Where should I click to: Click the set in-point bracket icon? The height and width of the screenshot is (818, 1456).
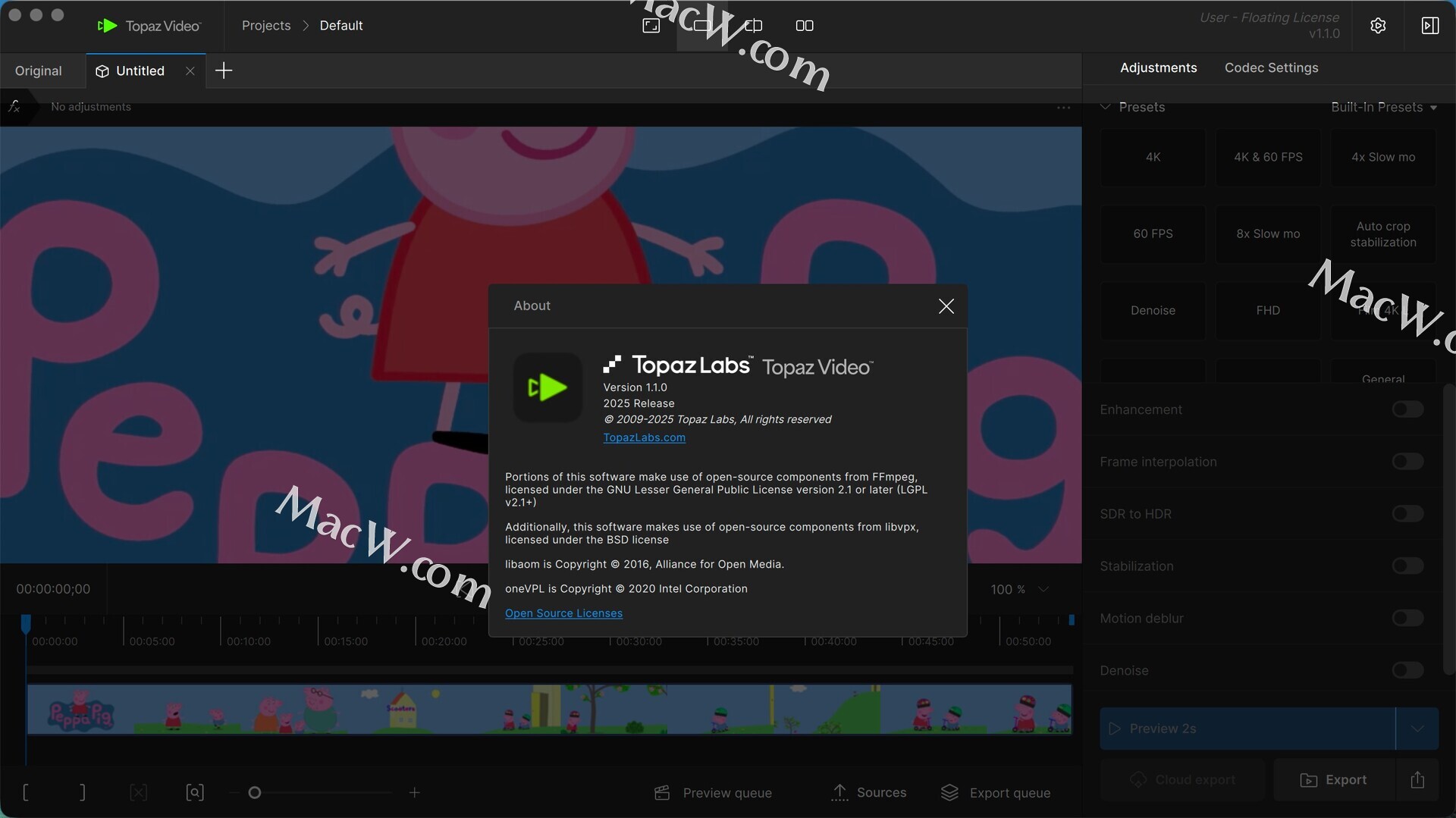point(26,792)
